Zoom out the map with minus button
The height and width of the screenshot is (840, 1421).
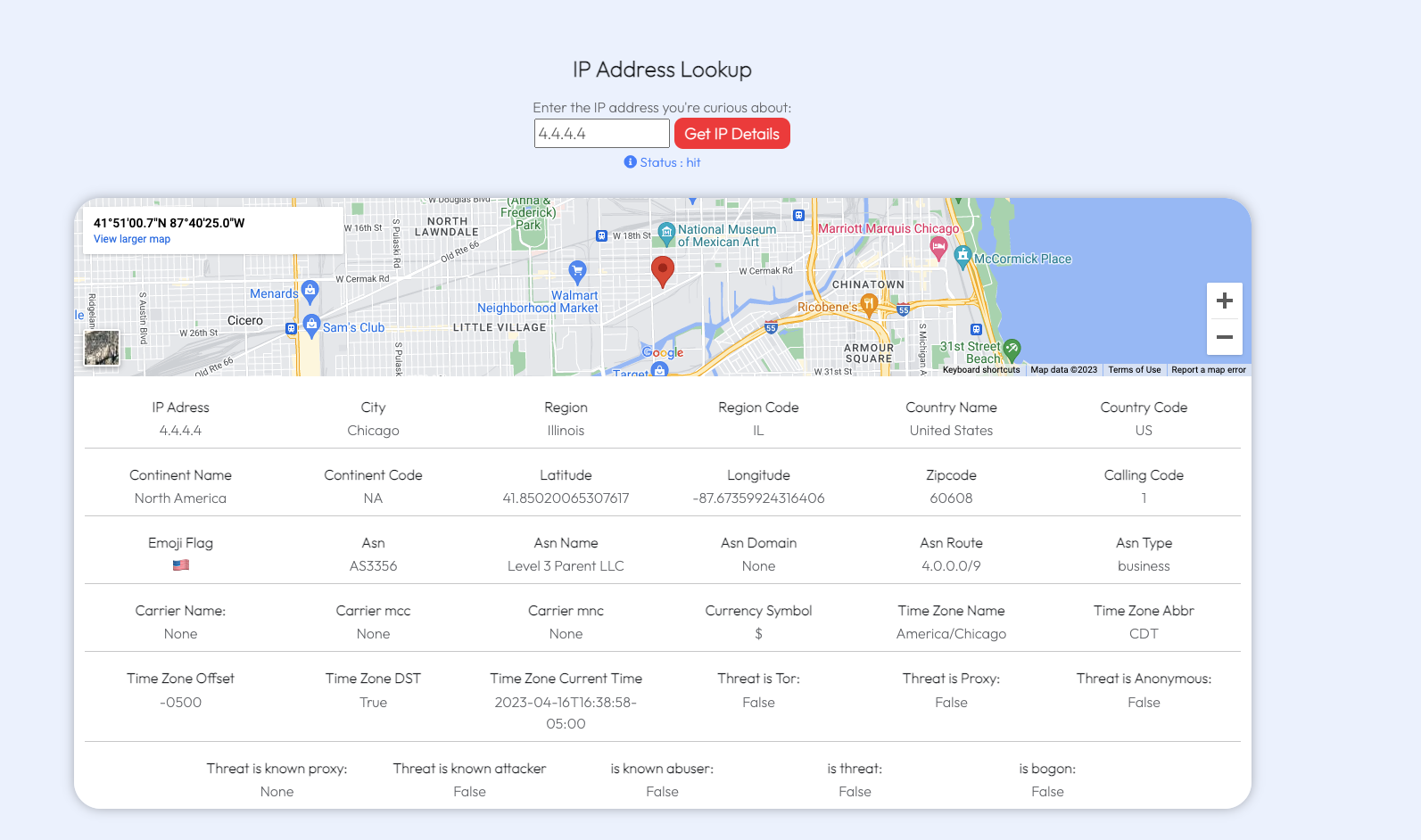point(1225,337)
